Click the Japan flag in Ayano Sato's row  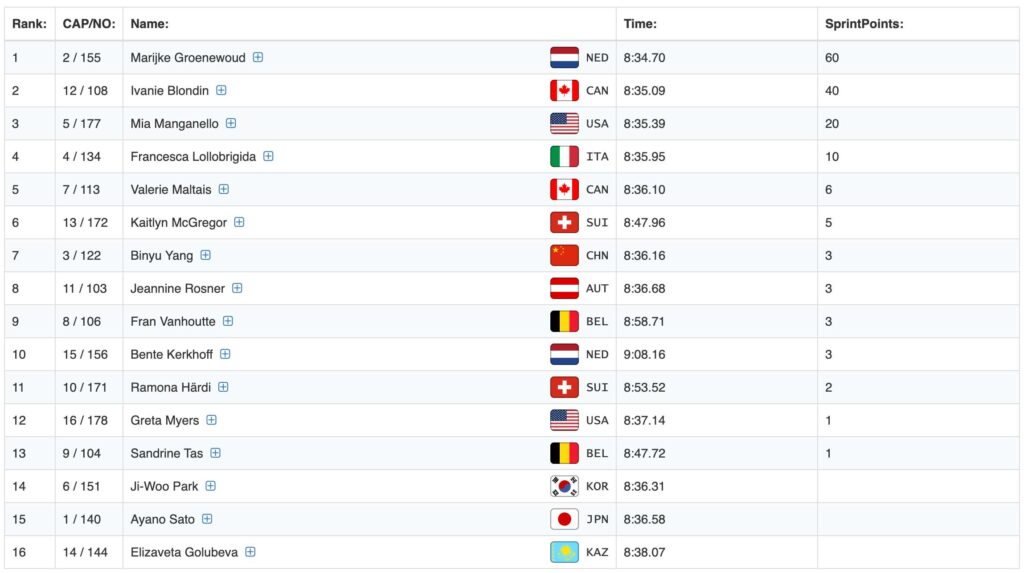(564, 519)
